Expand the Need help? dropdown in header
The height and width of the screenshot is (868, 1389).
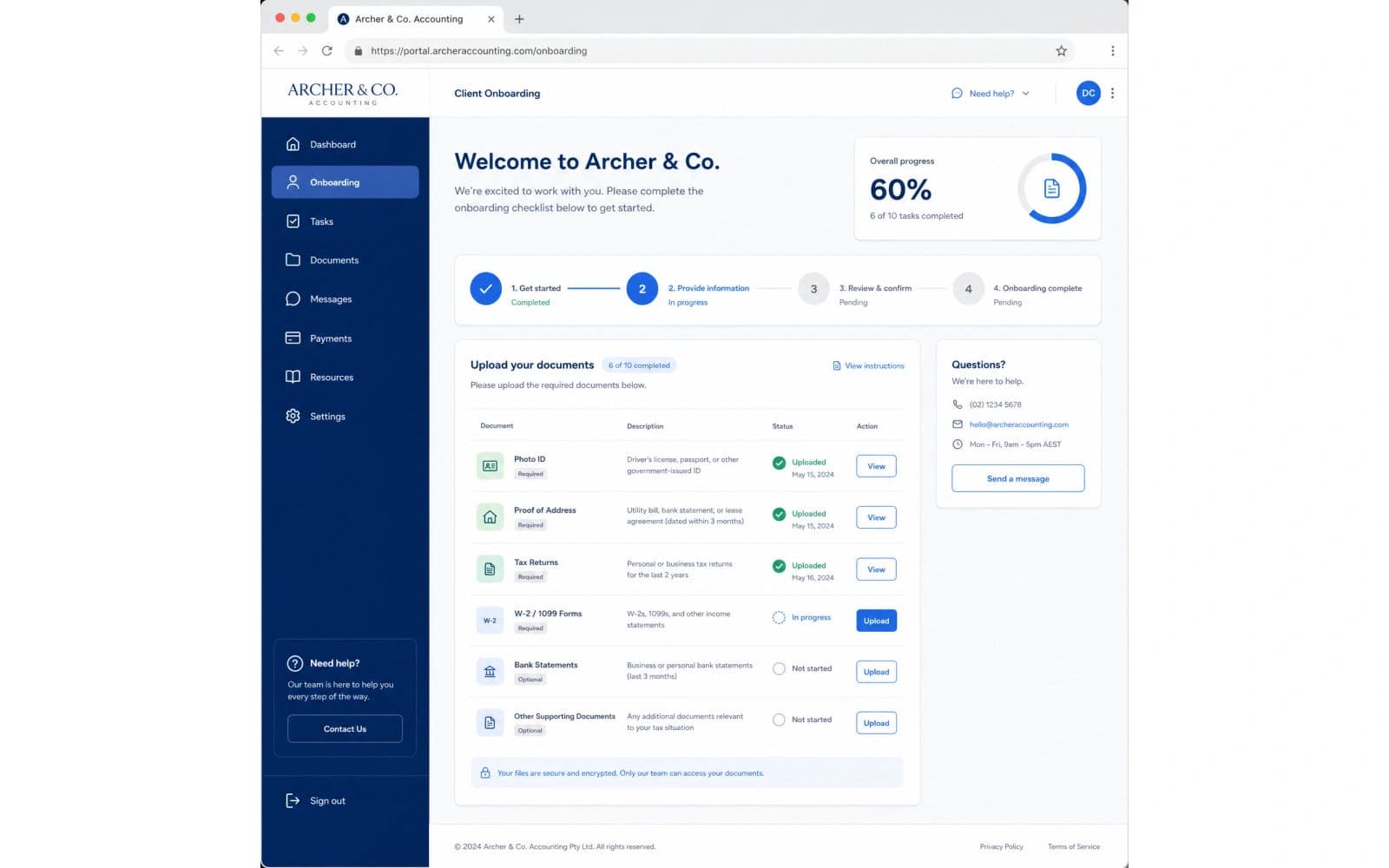991,94
